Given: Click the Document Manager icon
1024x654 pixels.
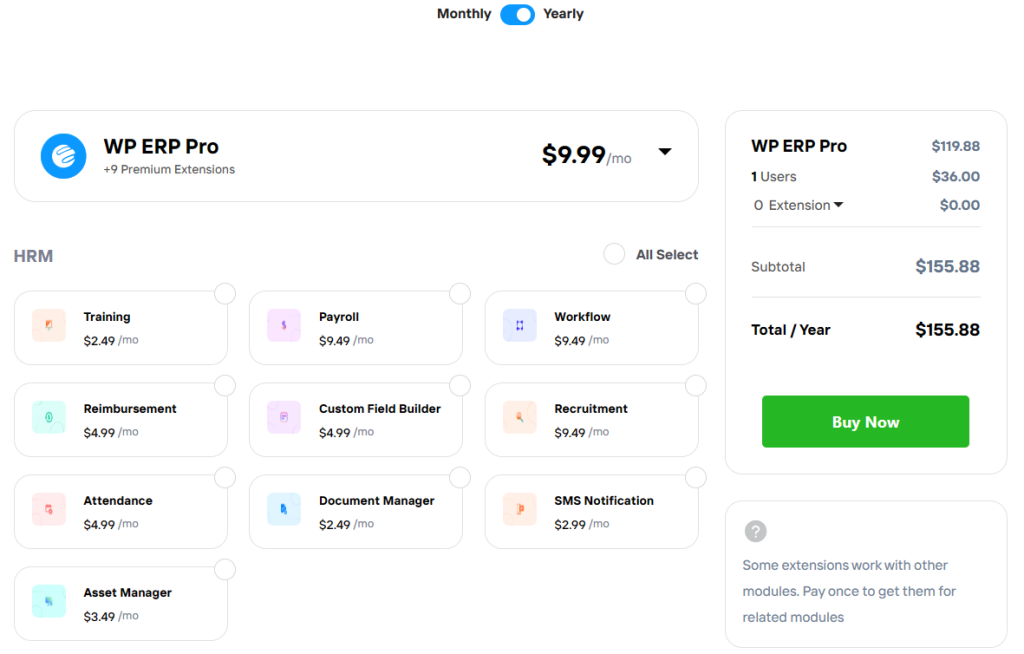Looking at the screenshot, I should tap(284, 510).
